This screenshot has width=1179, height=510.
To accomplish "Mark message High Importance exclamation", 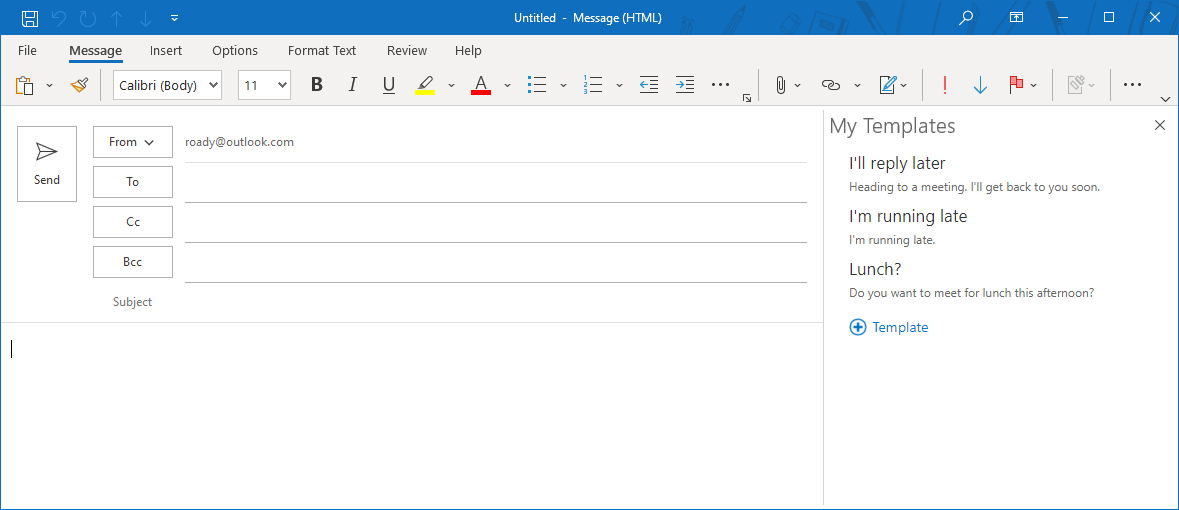I will [944, 85].
